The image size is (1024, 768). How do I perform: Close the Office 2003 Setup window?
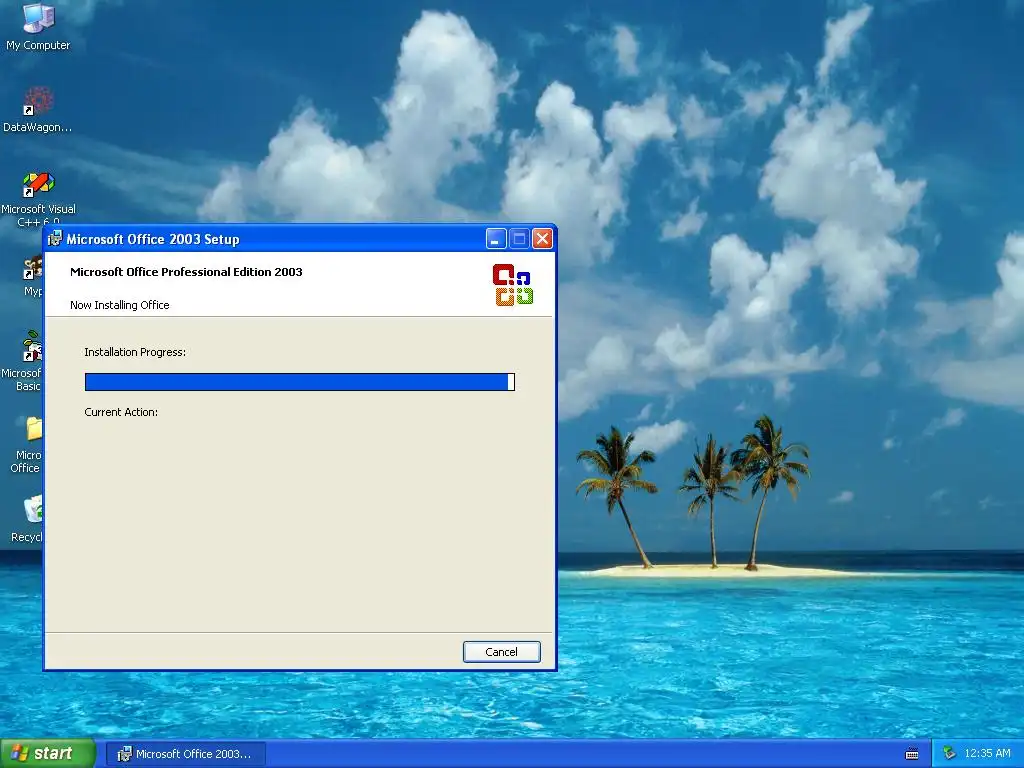point(542,239)
